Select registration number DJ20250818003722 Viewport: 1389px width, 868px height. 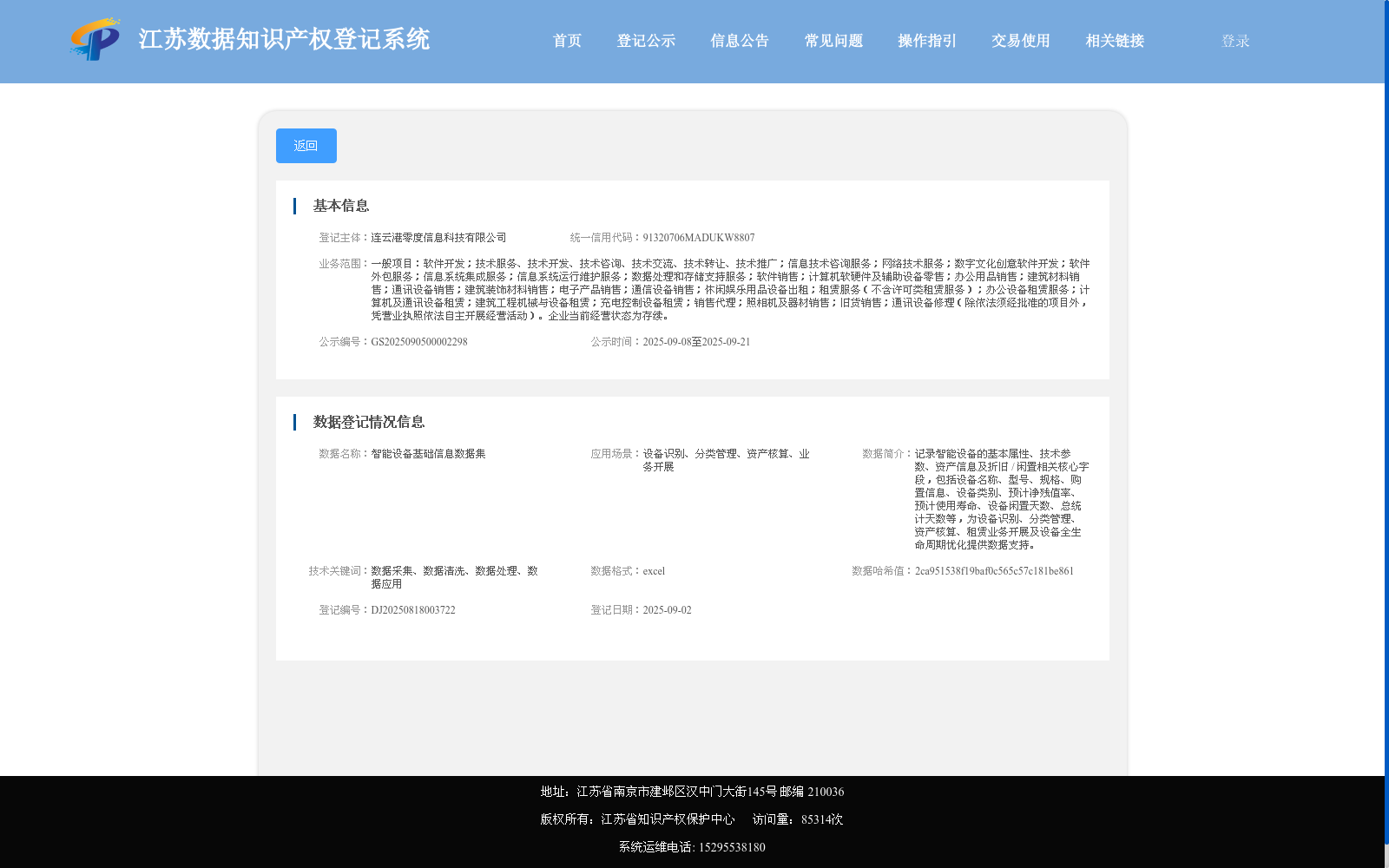click(x=413, y=610)
